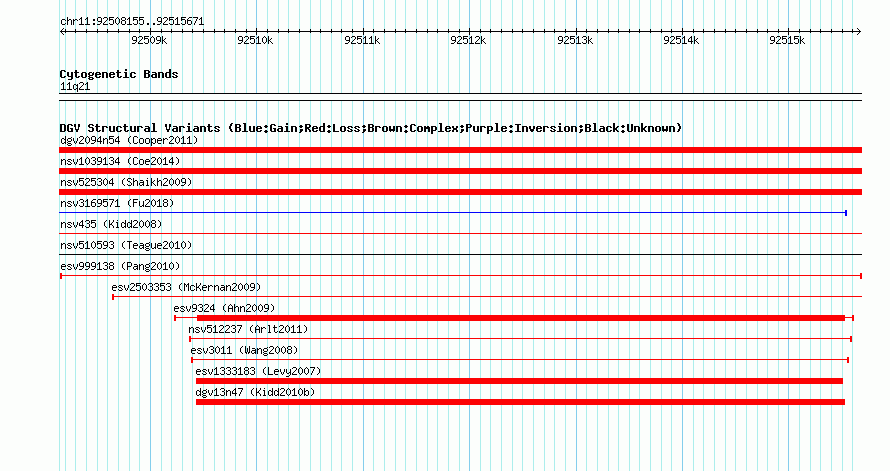Click the esv999138 (Pang2010) variant label
890x471 pixels.
click(x=120, y=266)
